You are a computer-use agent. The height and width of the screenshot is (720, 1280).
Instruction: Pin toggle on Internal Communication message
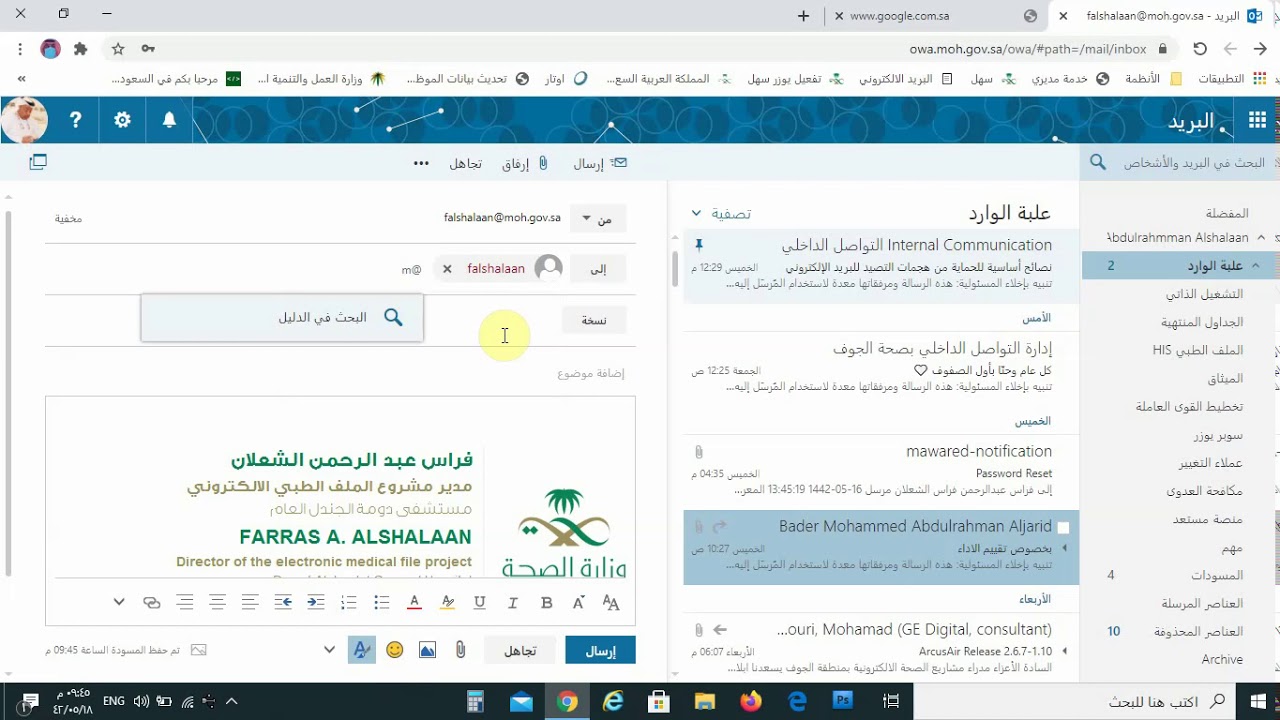(x=699, y=245)
